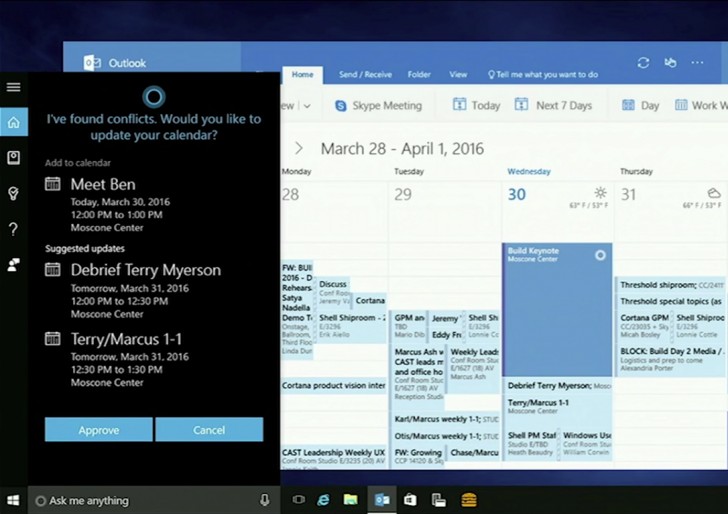Select the Thursday 31 date header
The width and height of the screenshot is (728, 514).
(x=629, y=194)
